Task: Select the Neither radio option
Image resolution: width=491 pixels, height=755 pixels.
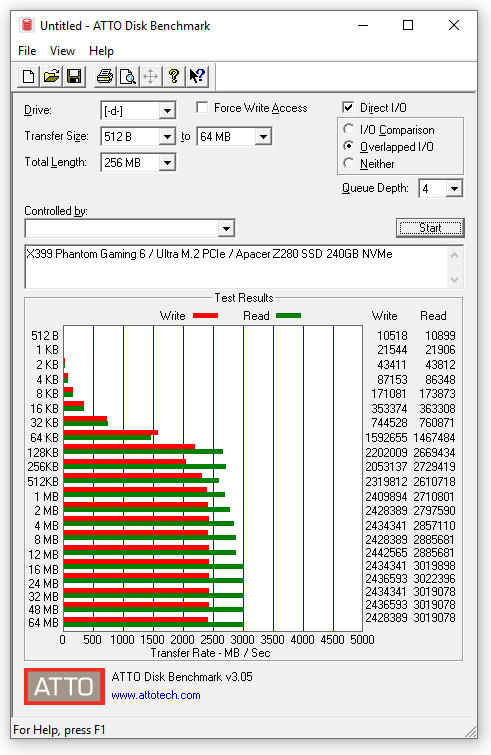Action: click(x=349, y=163)
